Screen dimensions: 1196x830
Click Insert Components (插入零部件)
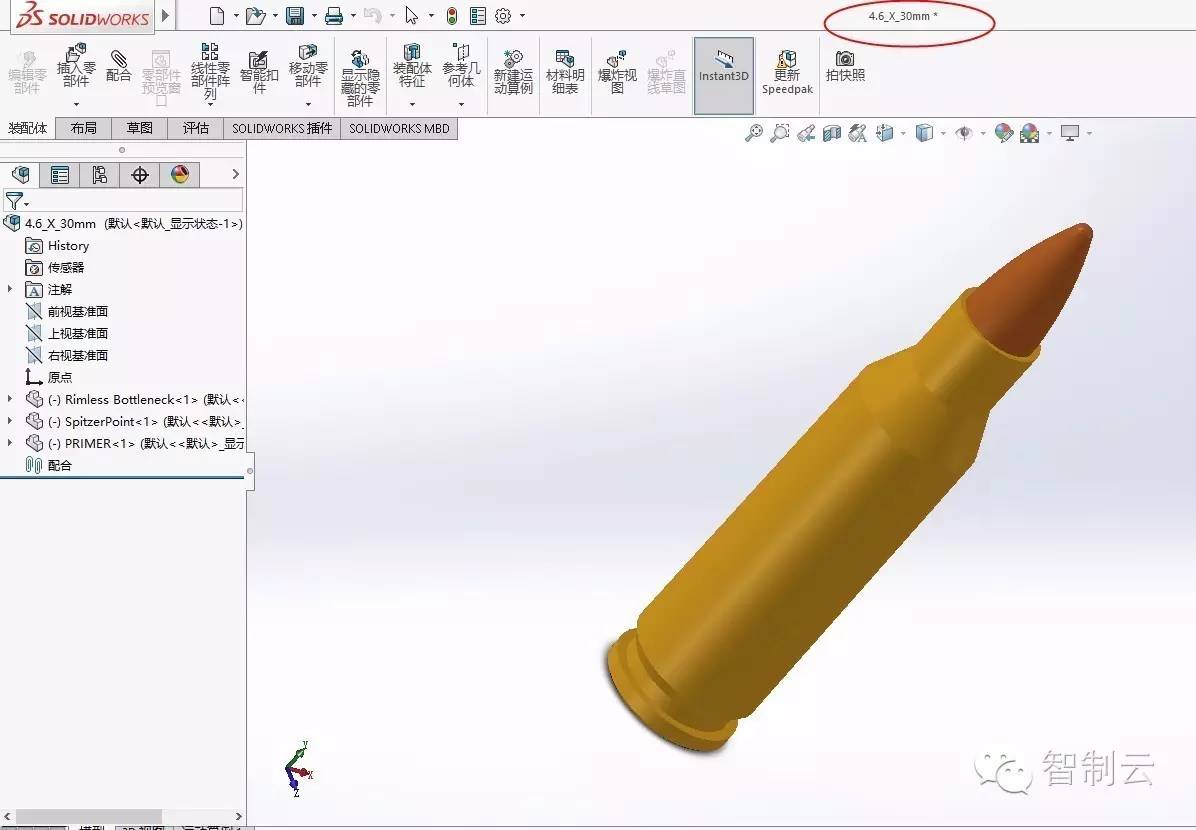pyautogui.click(x=76, y=67)
